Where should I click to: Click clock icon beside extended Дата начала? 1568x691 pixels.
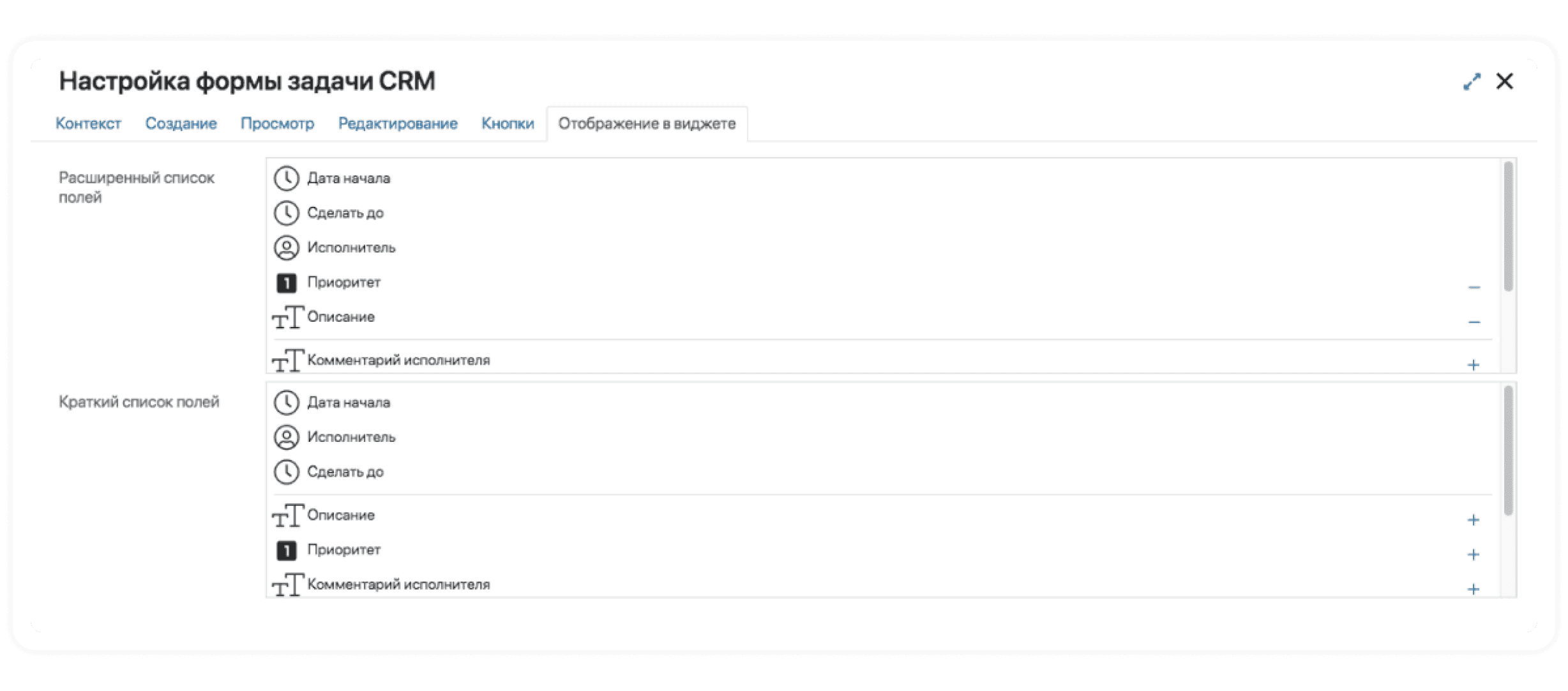coord(286,178)
